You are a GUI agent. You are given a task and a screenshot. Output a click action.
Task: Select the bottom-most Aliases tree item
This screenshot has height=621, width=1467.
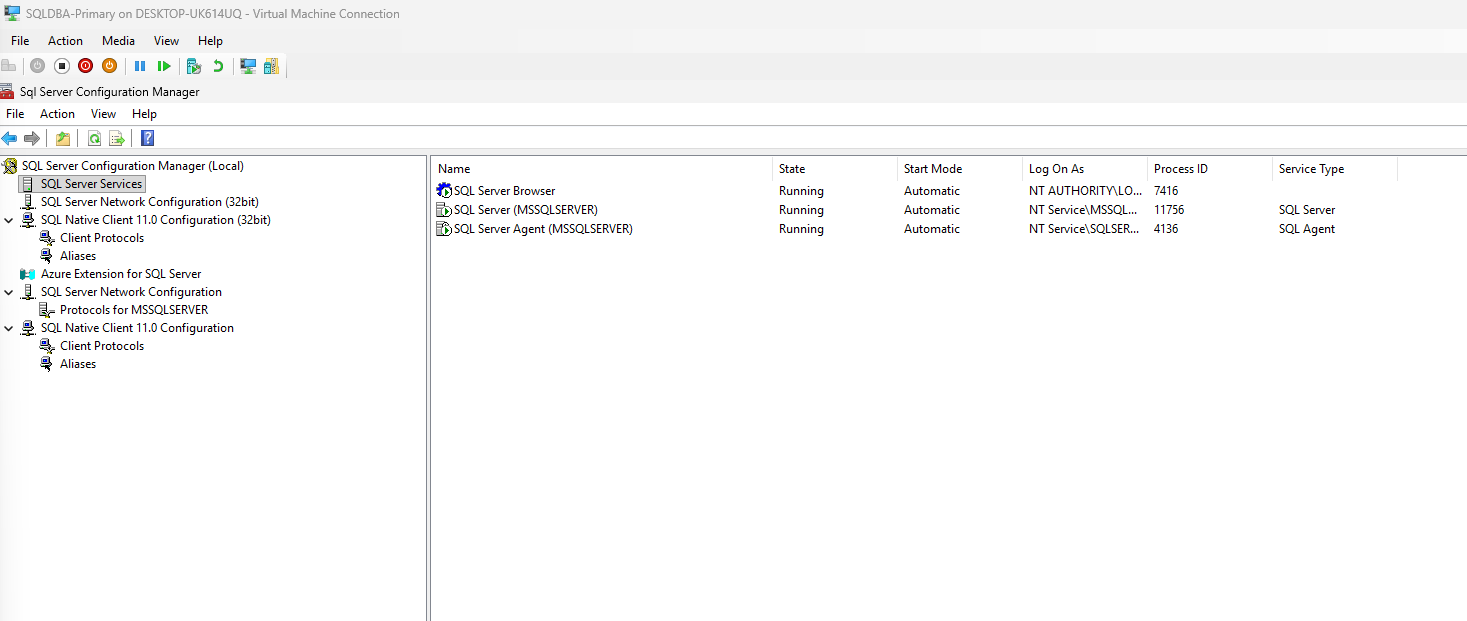click(x=78, y=364)
